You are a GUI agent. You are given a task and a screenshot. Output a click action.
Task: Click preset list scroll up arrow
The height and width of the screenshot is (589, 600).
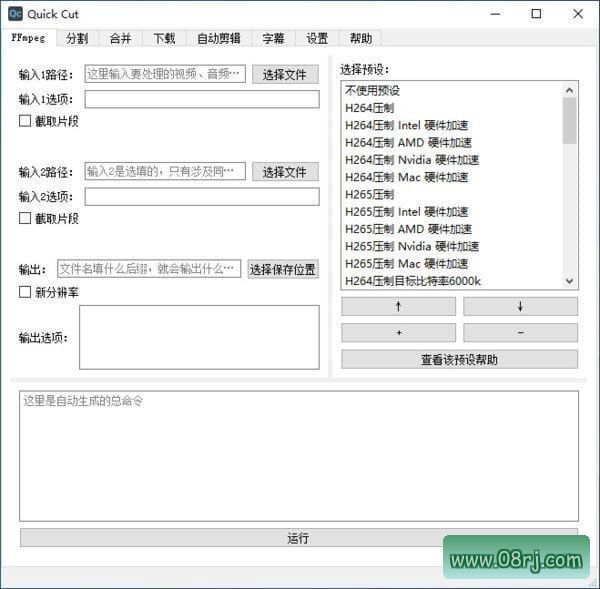(569, 90)
